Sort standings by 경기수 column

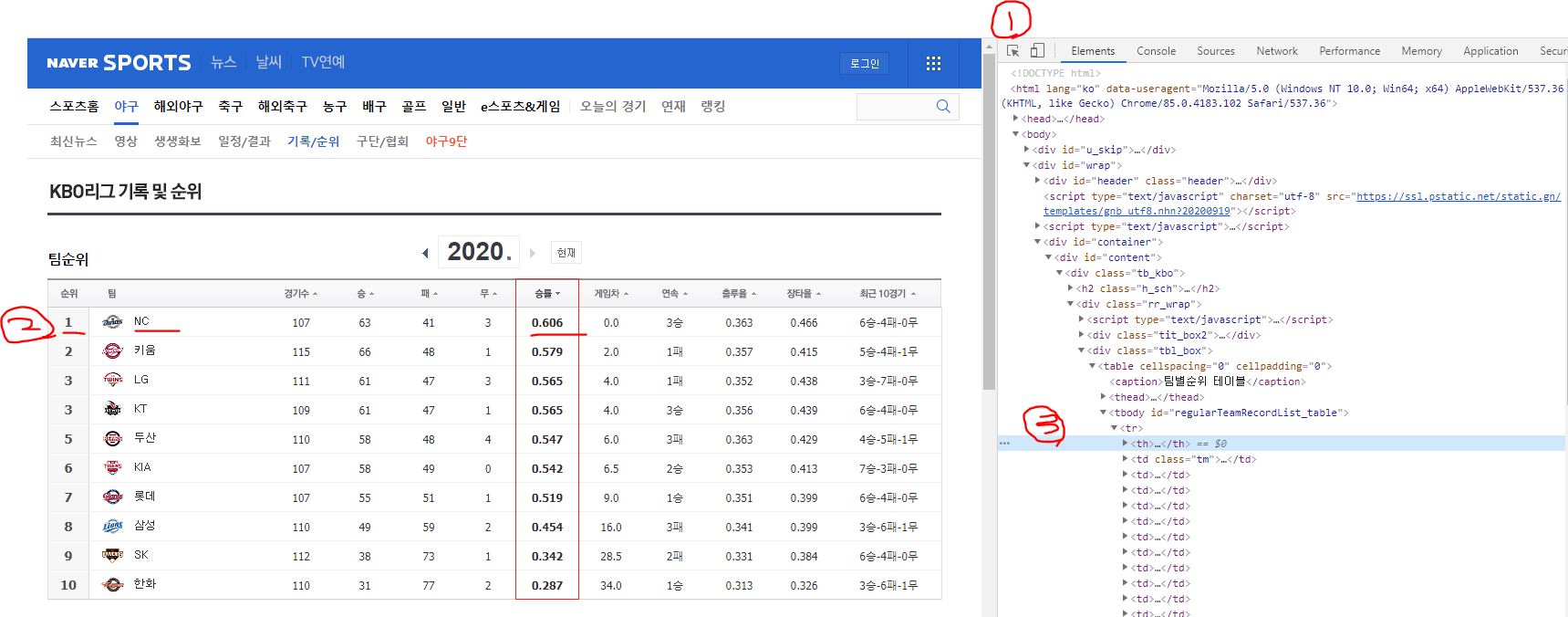tap(300, 294)
